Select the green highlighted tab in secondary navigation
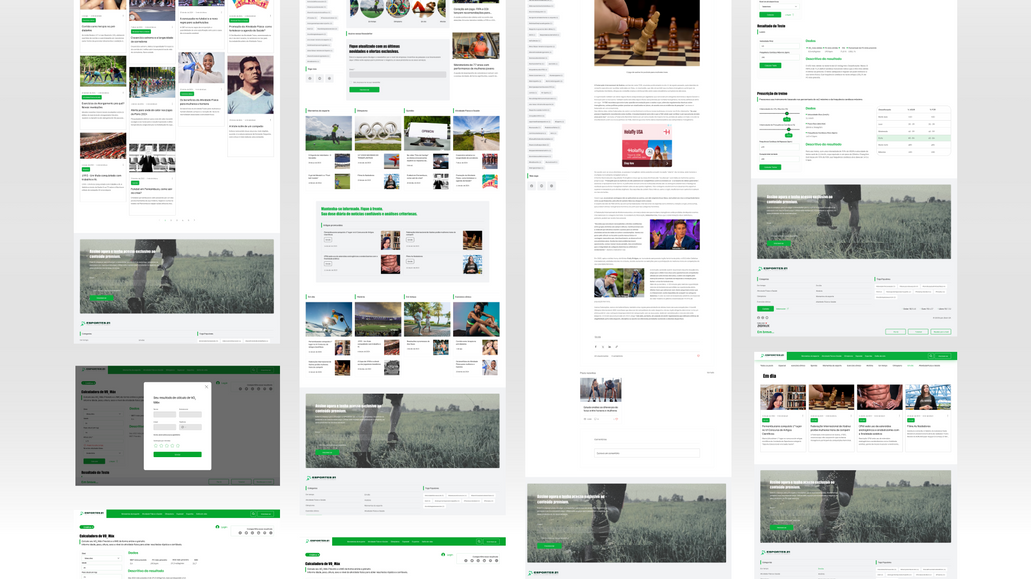The height and width of the screenshot is (579, 1031). click(x=910, y=366)
